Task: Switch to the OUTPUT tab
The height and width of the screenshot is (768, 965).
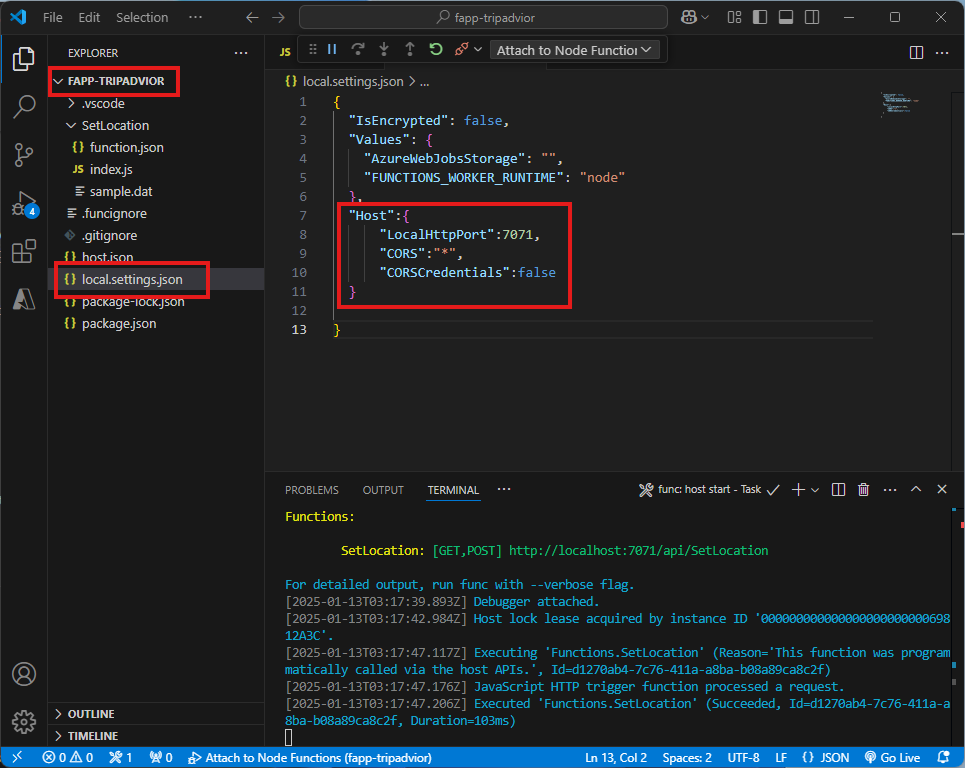Action: click(383, 490)
